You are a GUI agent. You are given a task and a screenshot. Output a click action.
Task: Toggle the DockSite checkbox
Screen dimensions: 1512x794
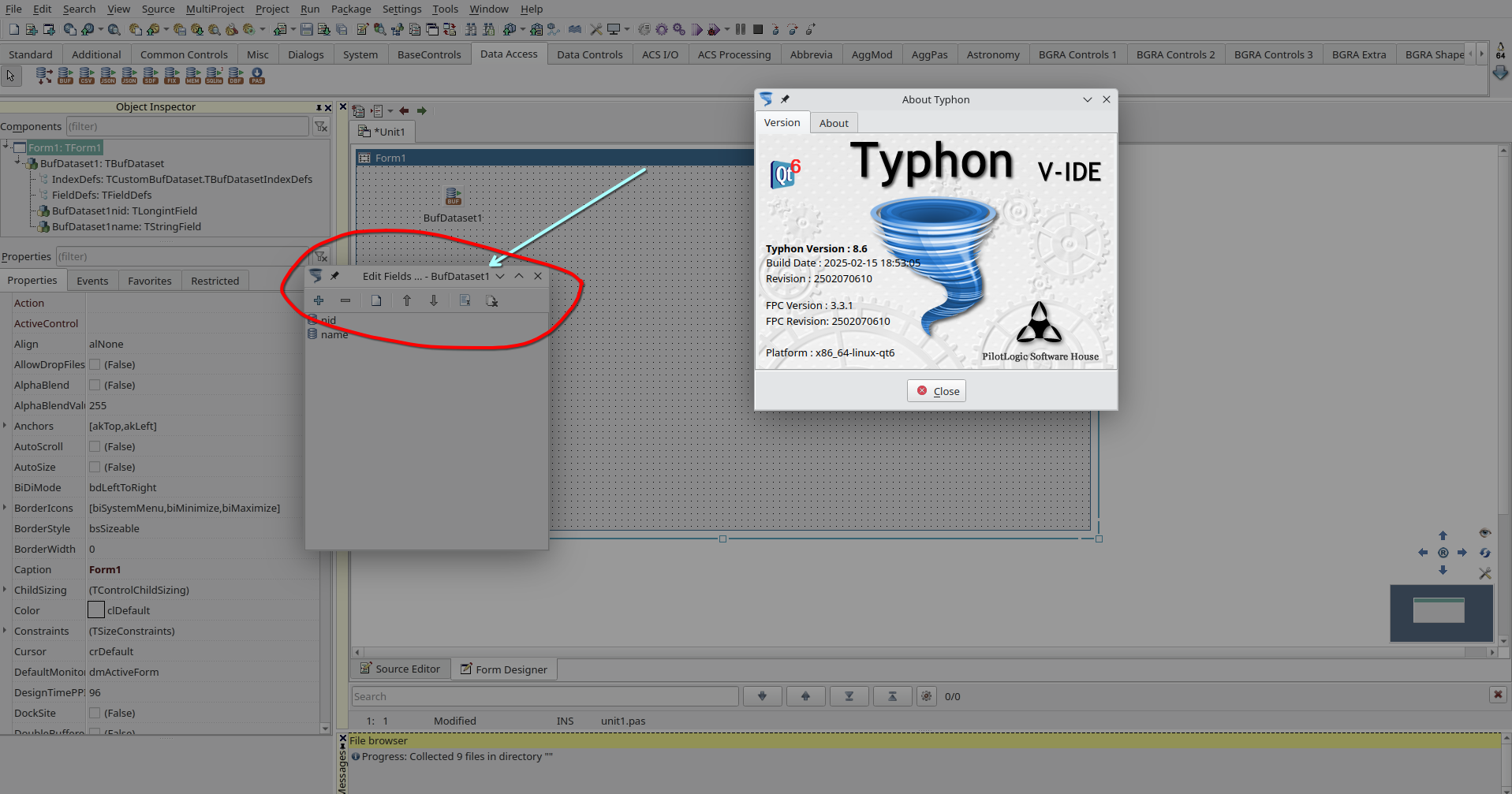95,713
